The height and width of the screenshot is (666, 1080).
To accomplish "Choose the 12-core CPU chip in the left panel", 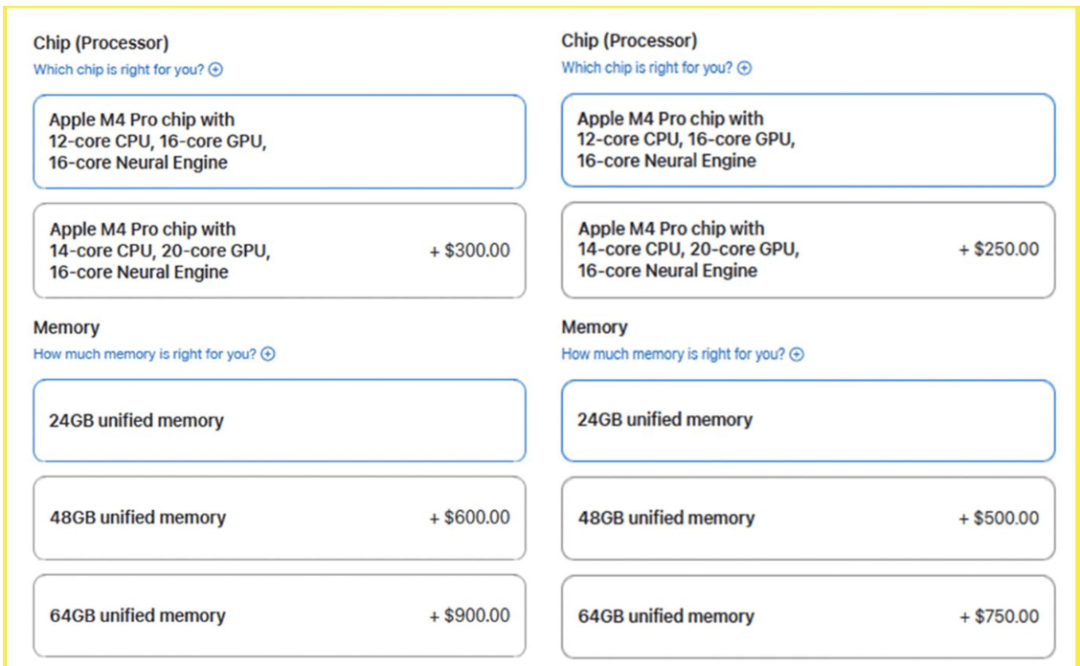I will pyautogui.click(x=279, y=142).
